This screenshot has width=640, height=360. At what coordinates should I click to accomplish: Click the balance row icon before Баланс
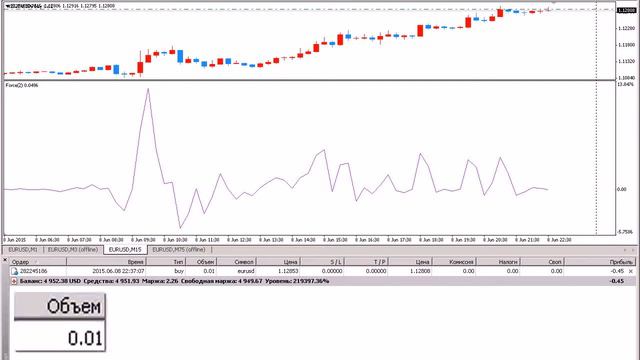pos(14,281)
